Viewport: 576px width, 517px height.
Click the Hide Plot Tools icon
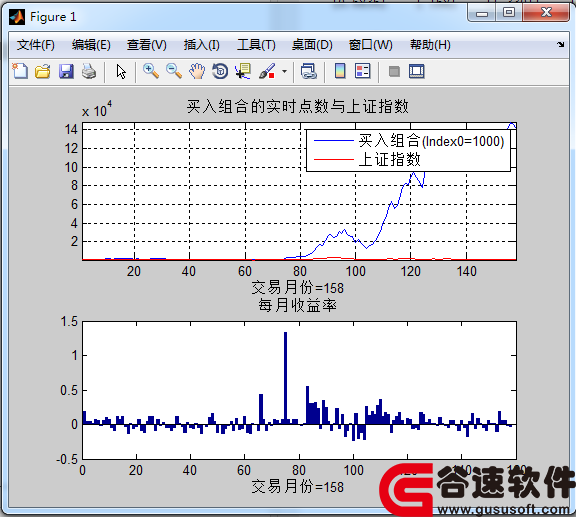[x=394, y=71]
